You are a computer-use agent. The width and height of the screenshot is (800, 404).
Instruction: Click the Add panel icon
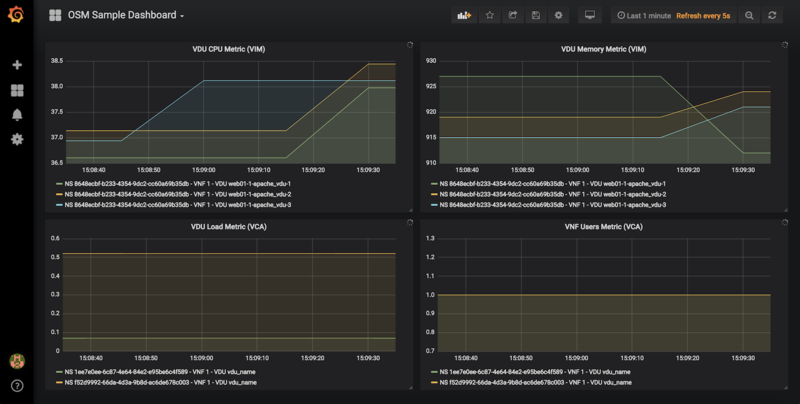click(463, 16)
